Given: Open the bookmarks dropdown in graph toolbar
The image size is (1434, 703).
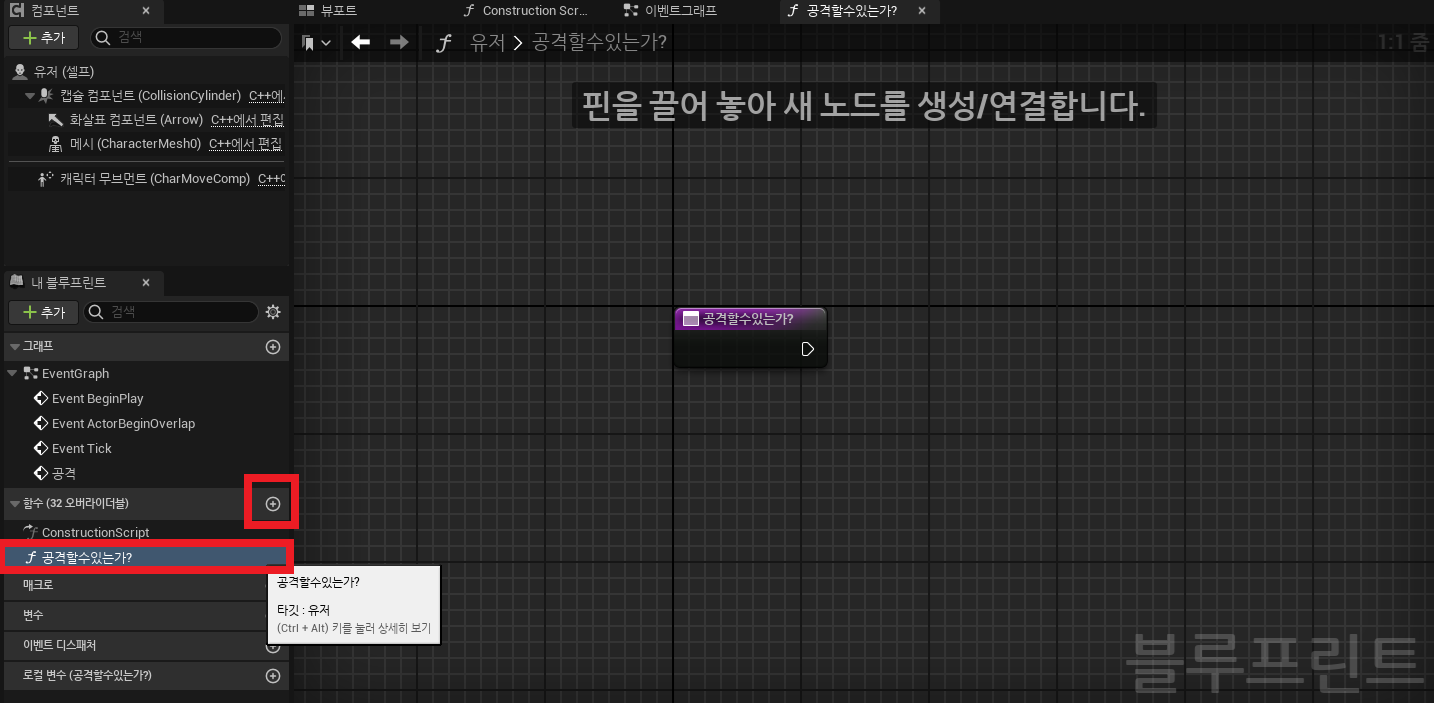Looking at the screenshot, I should [x=316, y=43].
